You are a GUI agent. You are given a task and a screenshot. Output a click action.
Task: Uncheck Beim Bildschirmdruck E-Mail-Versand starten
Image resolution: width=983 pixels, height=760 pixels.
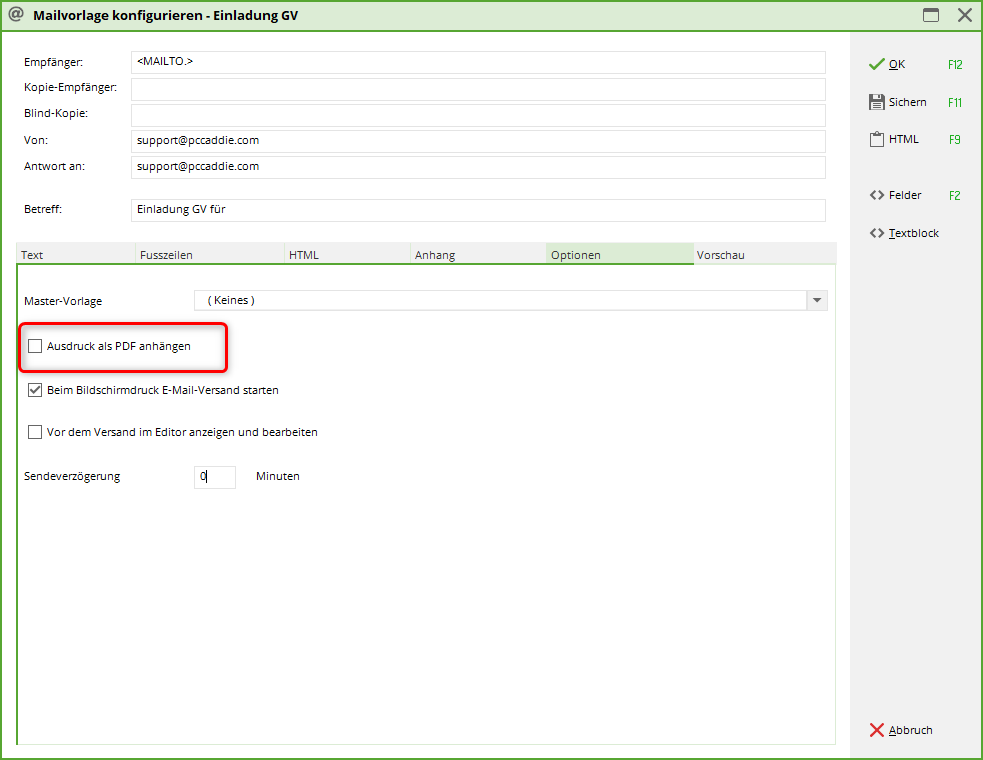tap(36, 390)
